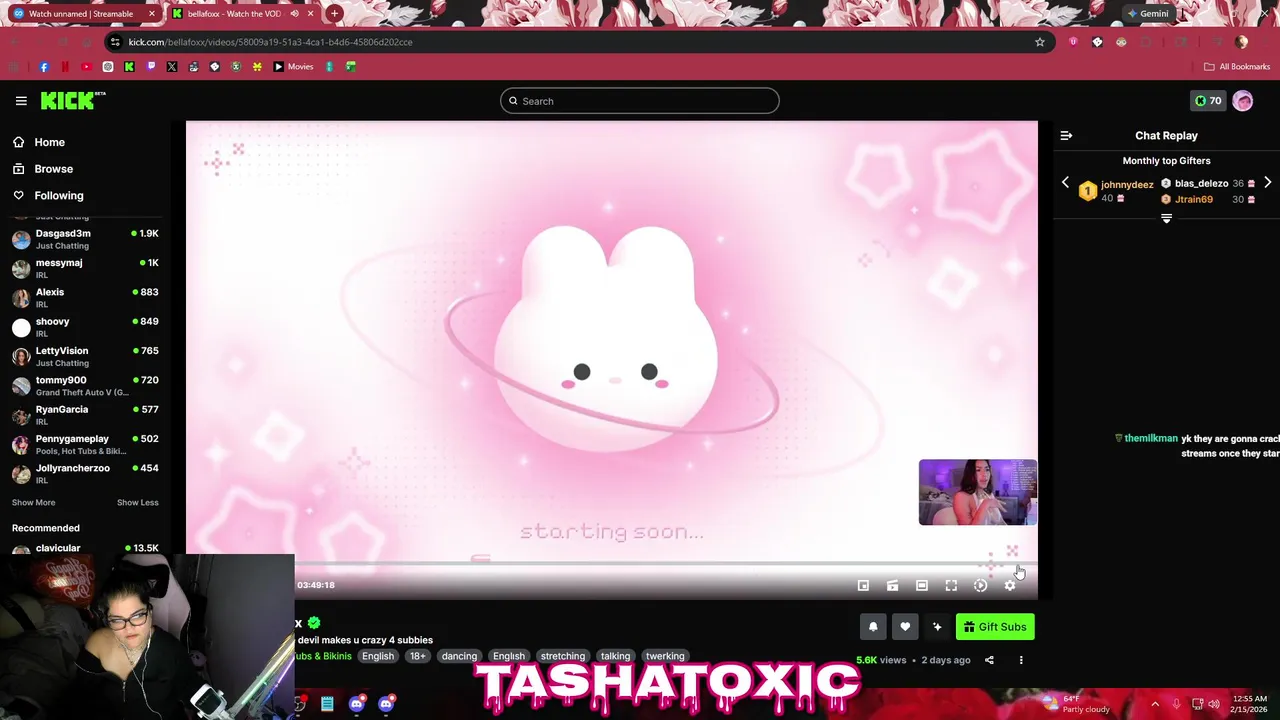Viewport: 1280px width, 720px height.
Task: Show next top gifters with right chevron
Action: (x=1267, y=184)
